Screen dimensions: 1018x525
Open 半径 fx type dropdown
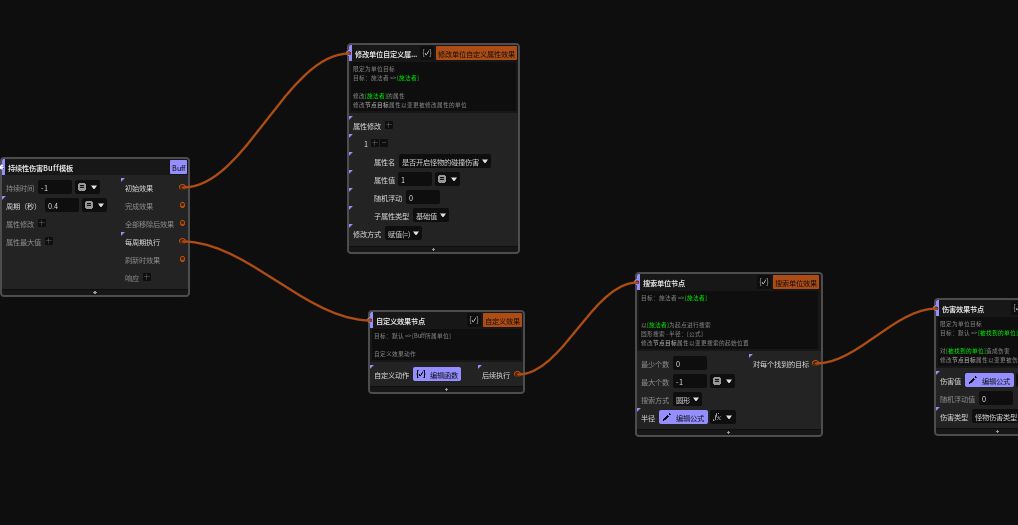(723, 417)
